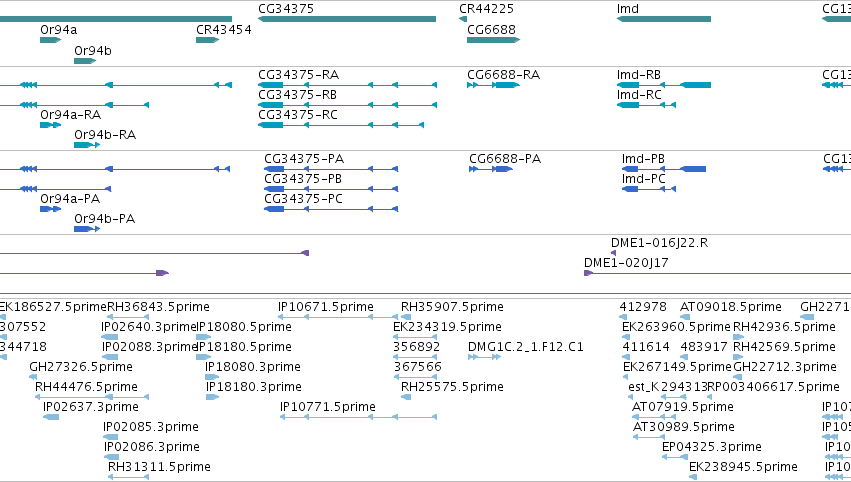851x482 pixels.
Task: Select EP04325.3prime EST
Action: click(x=675, y=457)
